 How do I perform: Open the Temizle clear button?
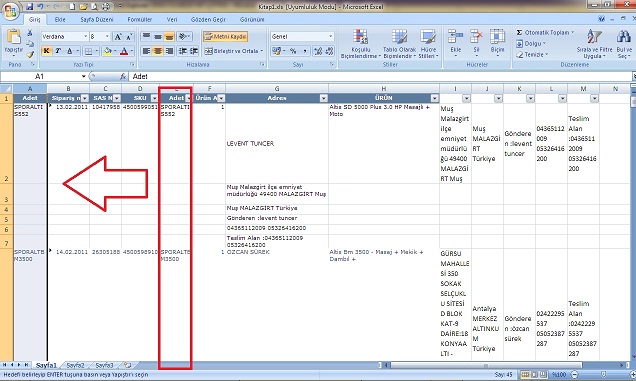coord(532,54)
